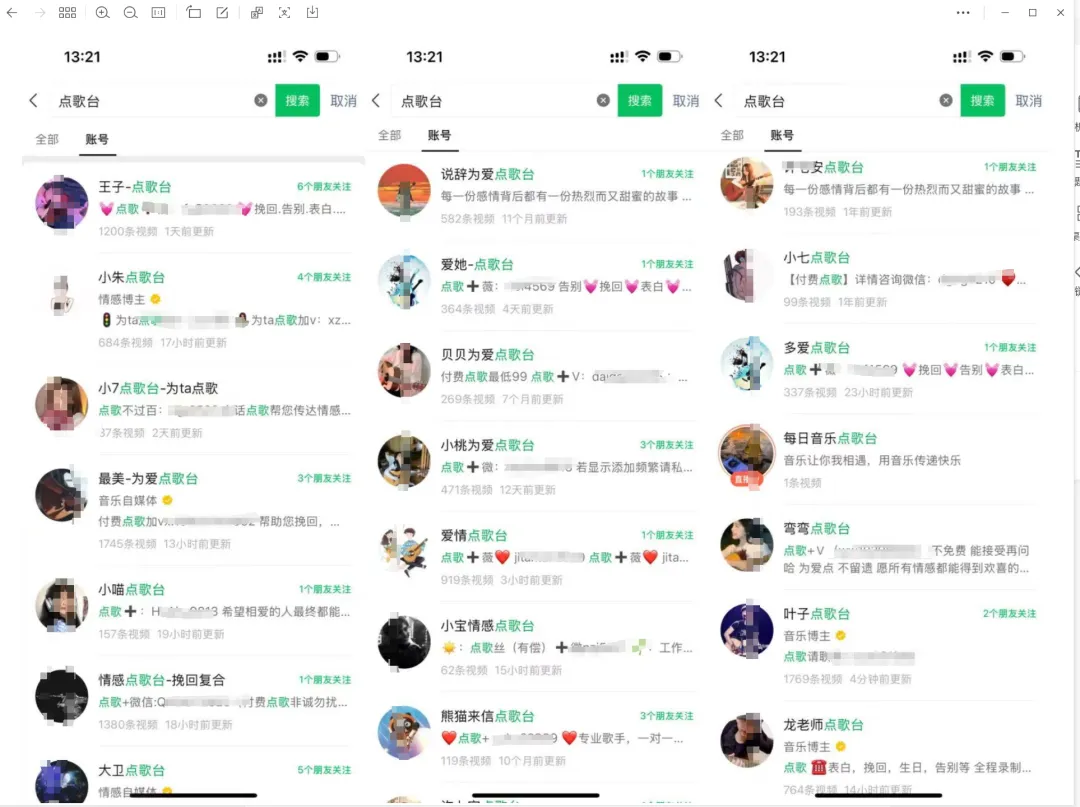Click the green 搜索 button in middle screen

(640, 101)
